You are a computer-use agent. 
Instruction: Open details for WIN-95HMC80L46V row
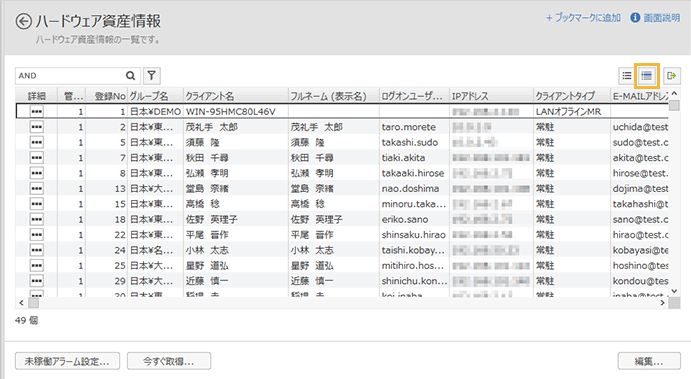click(x=37, y=111)
